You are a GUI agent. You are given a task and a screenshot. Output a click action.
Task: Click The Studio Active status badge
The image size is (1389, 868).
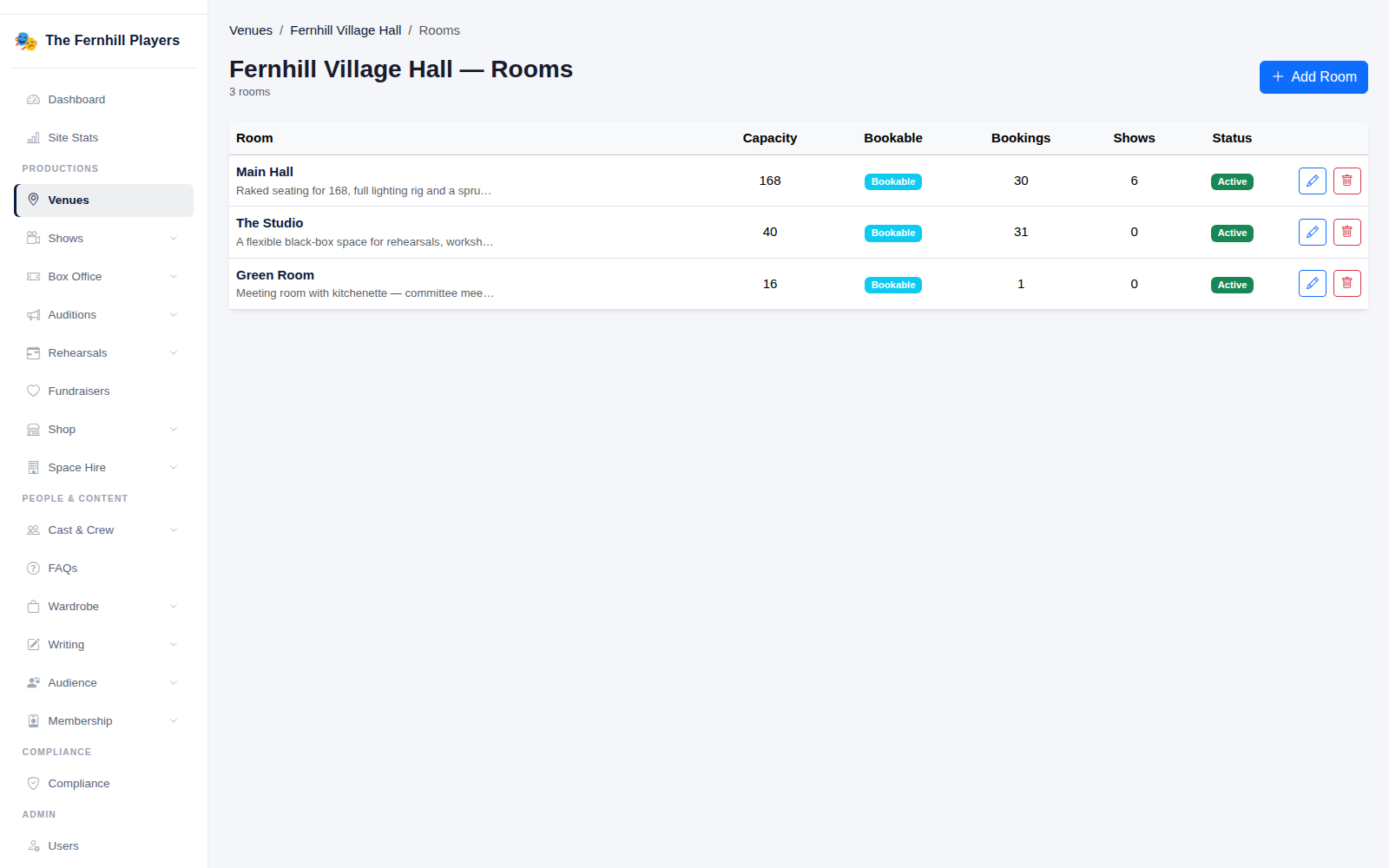(1232, 233)
